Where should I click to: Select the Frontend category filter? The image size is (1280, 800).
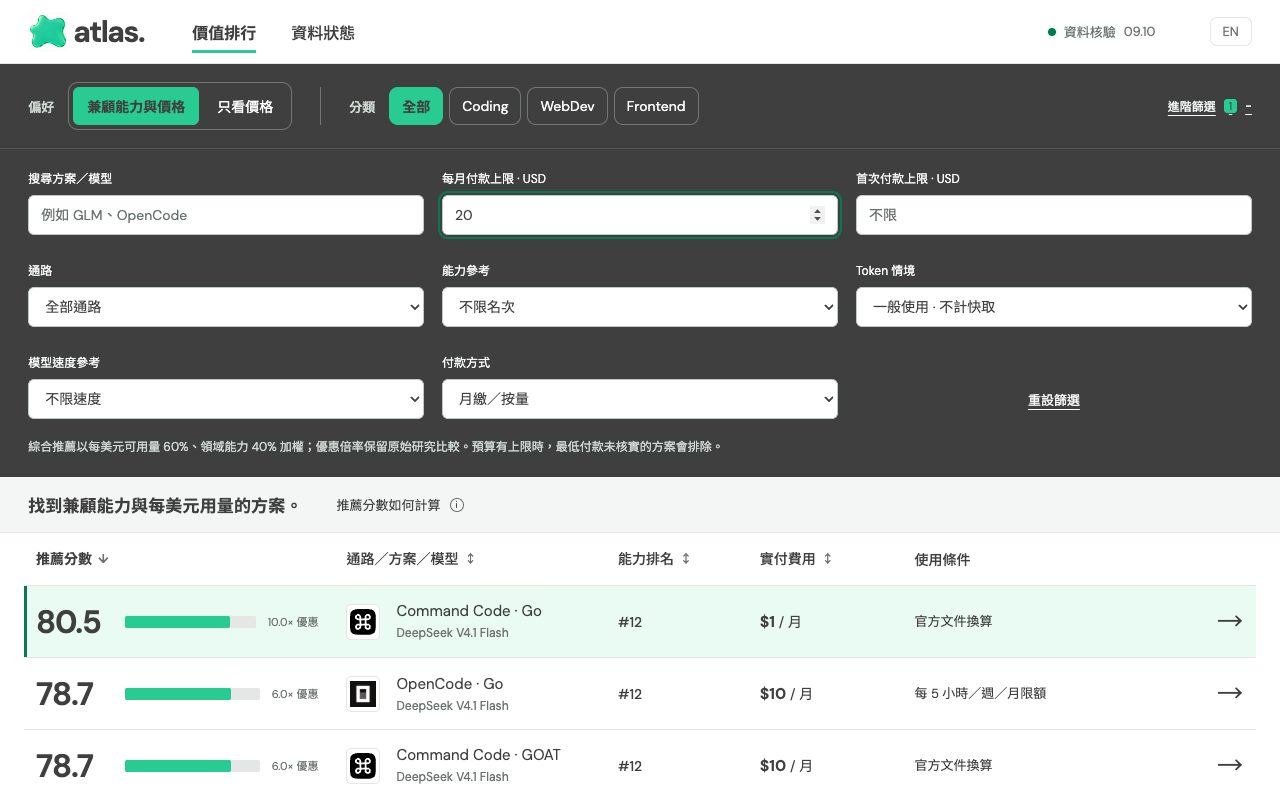(x=656, y=106)
